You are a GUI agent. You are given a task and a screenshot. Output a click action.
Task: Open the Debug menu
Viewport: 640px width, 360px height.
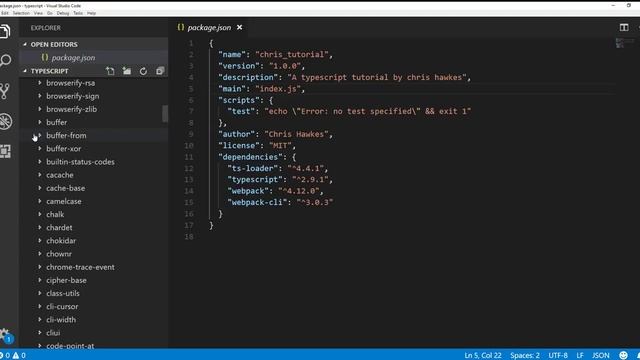63,13
